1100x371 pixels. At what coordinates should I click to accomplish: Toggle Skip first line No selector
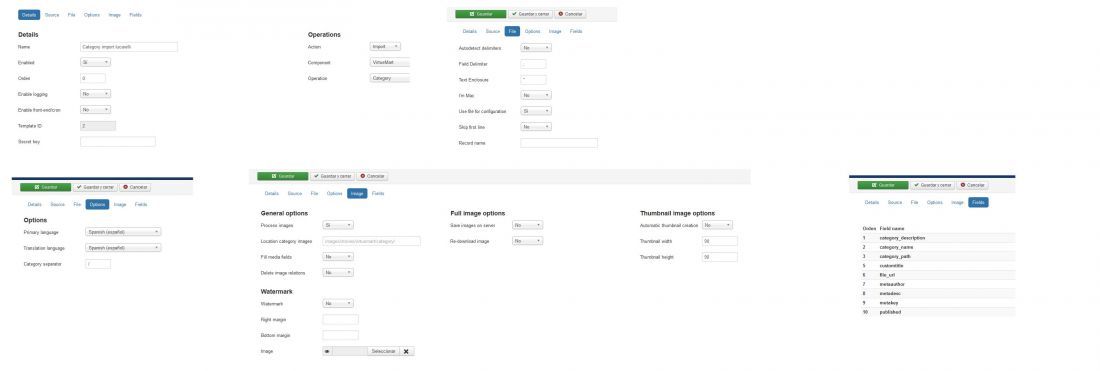click(536, 127)
